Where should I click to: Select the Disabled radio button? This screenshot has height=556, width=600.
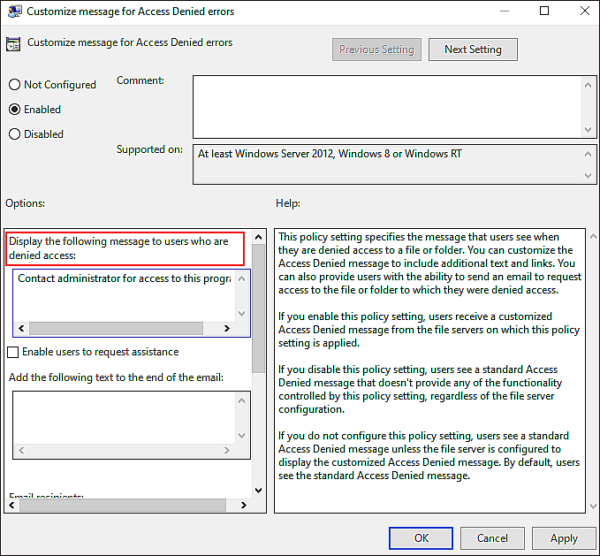15,134
